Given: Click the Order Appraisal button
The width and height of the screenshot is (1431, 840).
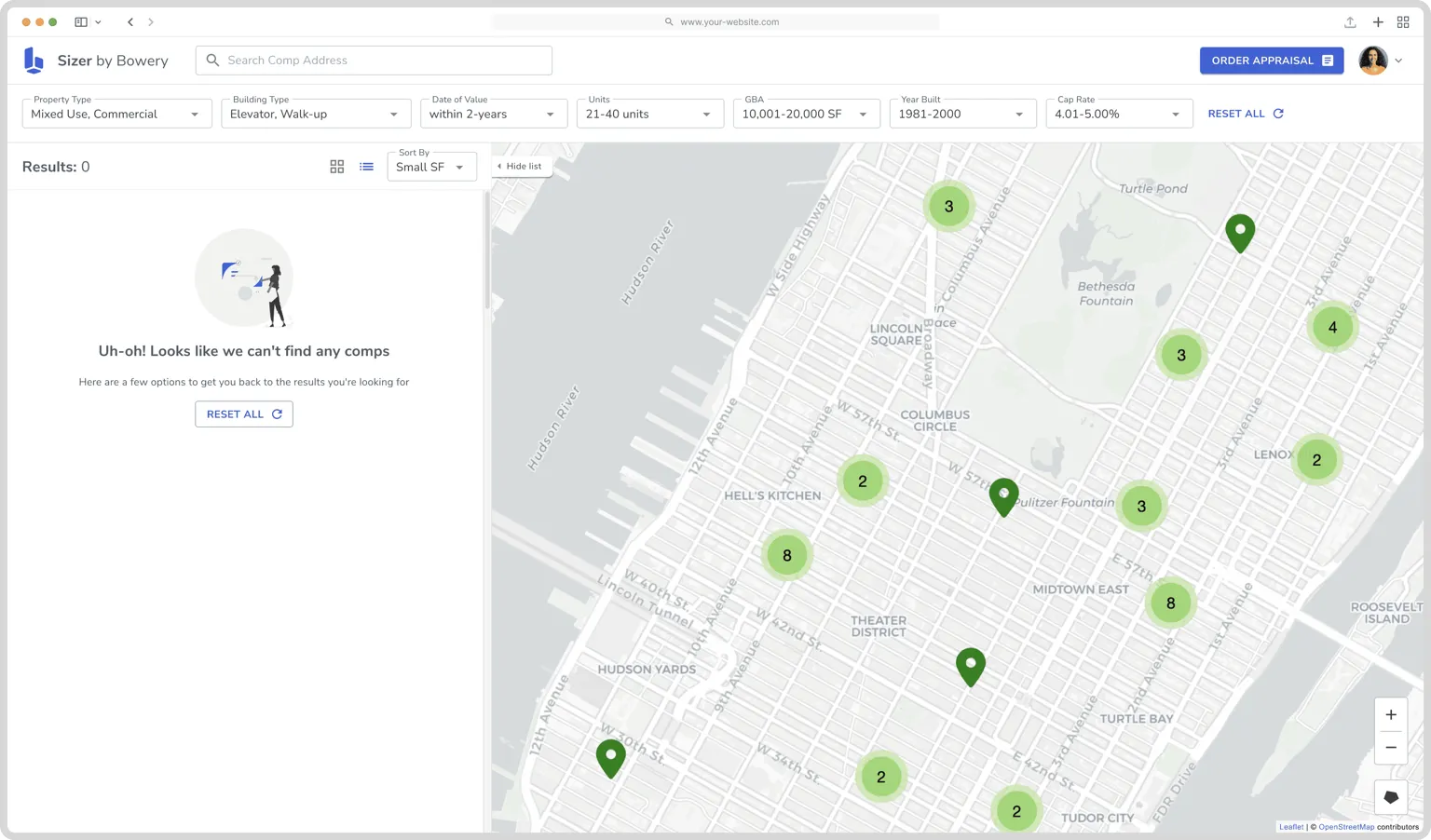Looking at the screenshot, I should (x=1272, y=61).
